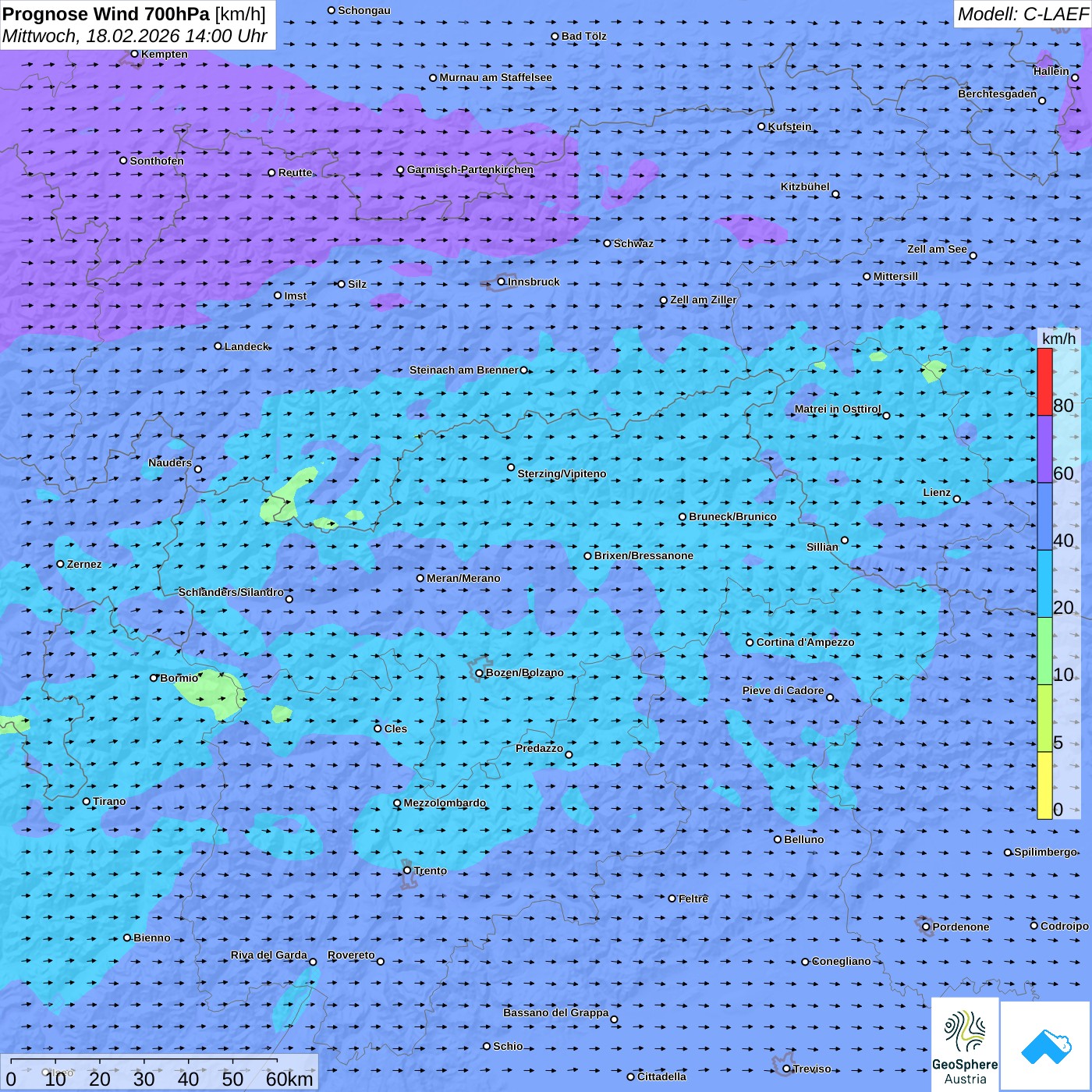This screenshot has width=1092, height=1092.
Task: Click the Tirano city label
Action: point(109,801)
